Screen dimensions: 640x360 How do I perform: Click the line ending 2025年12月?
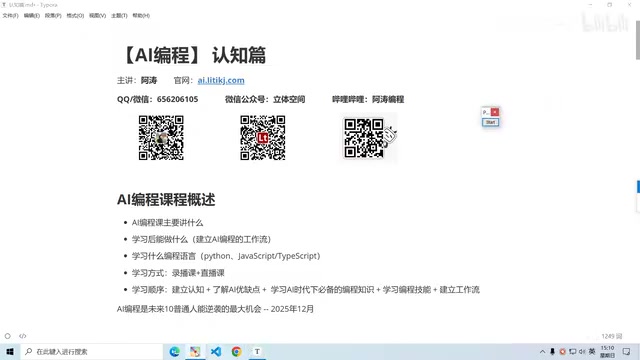[216, 309]
